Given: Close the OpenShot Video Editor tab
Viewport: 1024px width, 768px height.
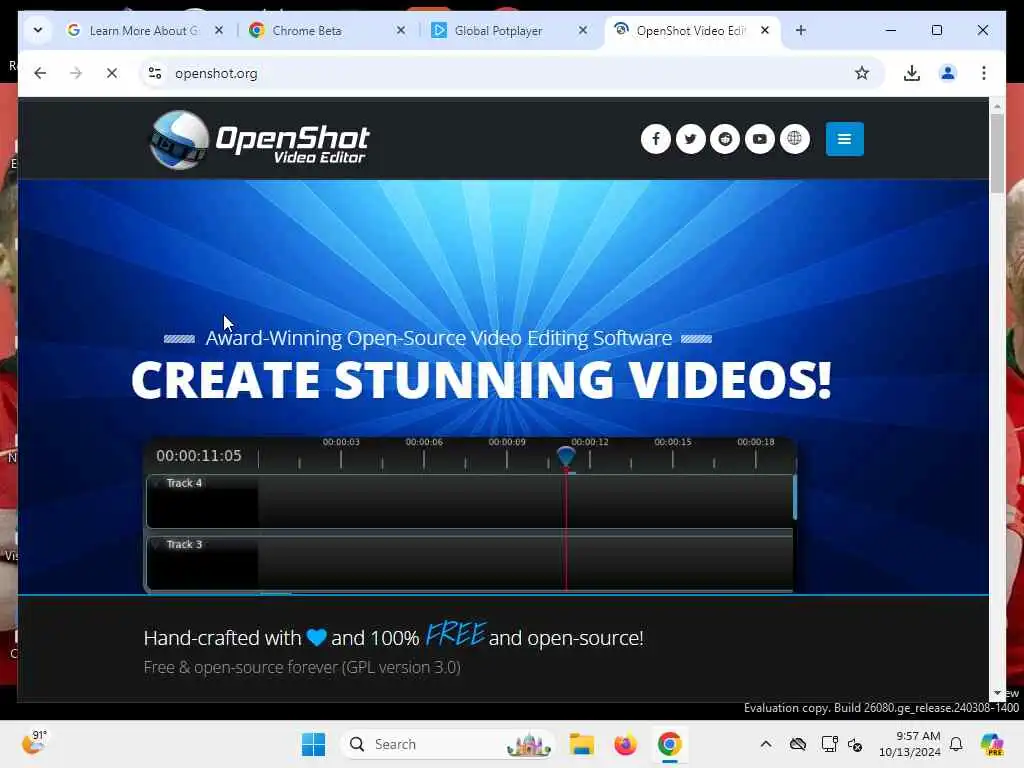Looking at the screenshot, I should pyautogui.click(x=765, y=30).
